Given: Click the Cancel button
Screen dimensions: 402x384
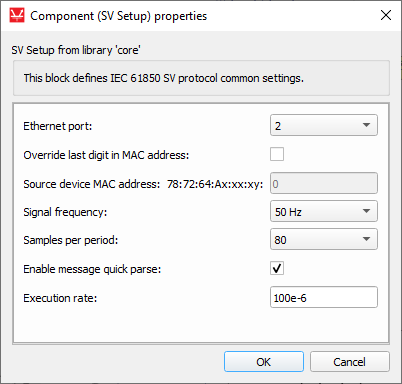Looking at the screenshot, I should click(x=349, y=362).
